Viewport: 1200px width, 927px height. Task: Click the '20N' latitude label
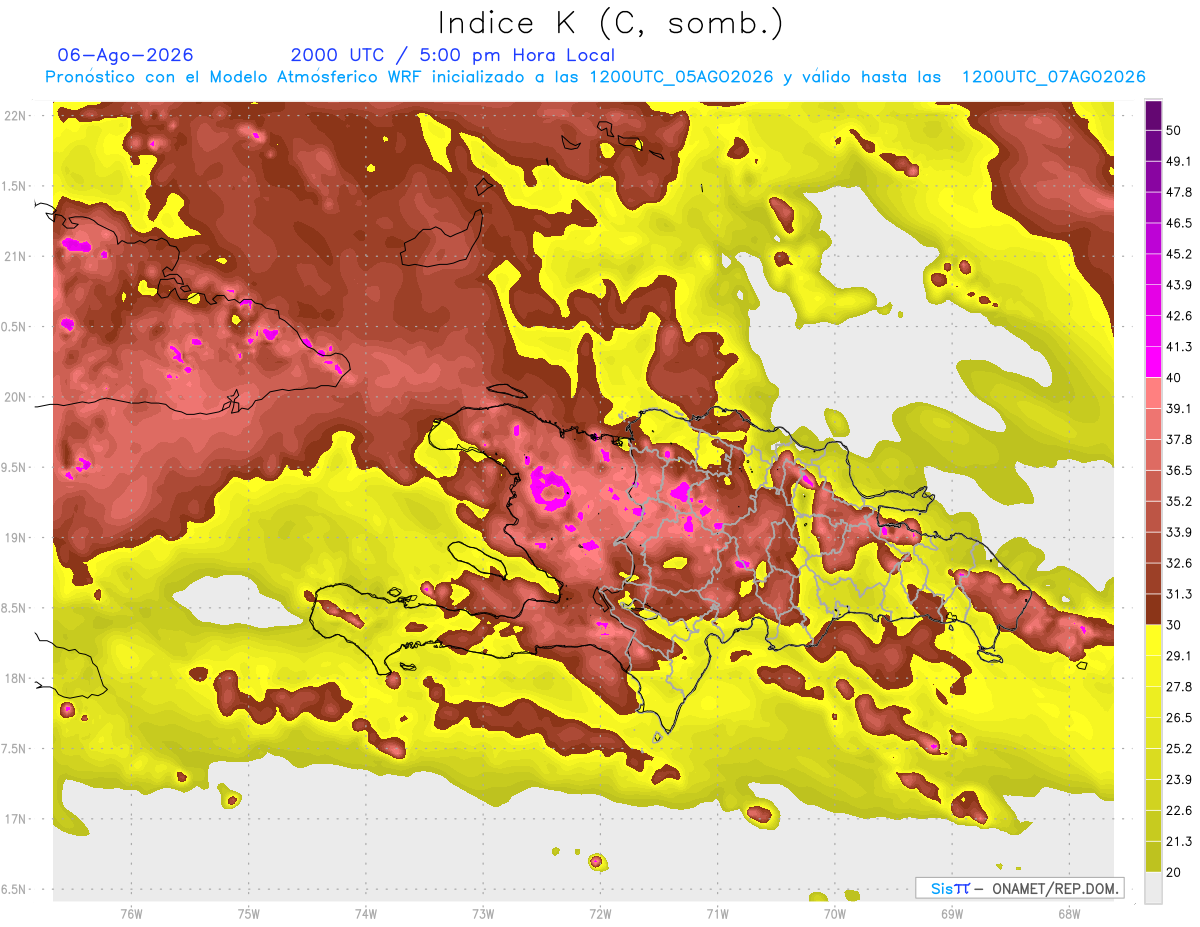click(x=15, y=397)
